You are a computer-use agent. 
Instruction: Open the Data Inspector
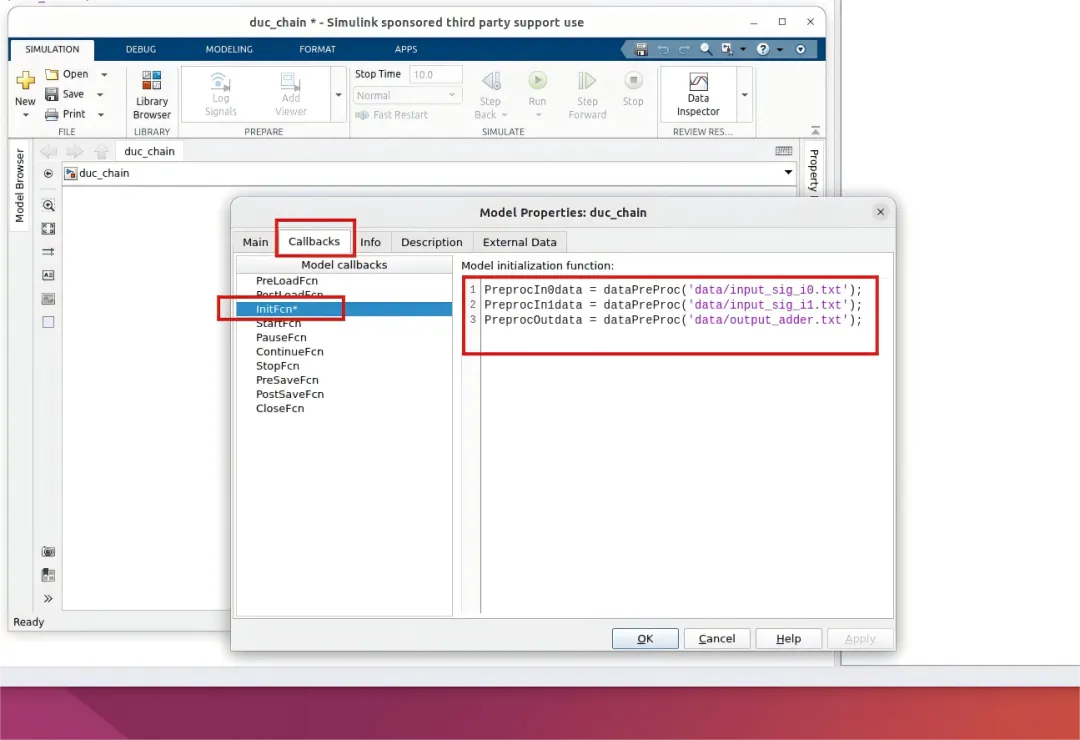(x=698, y=94)
